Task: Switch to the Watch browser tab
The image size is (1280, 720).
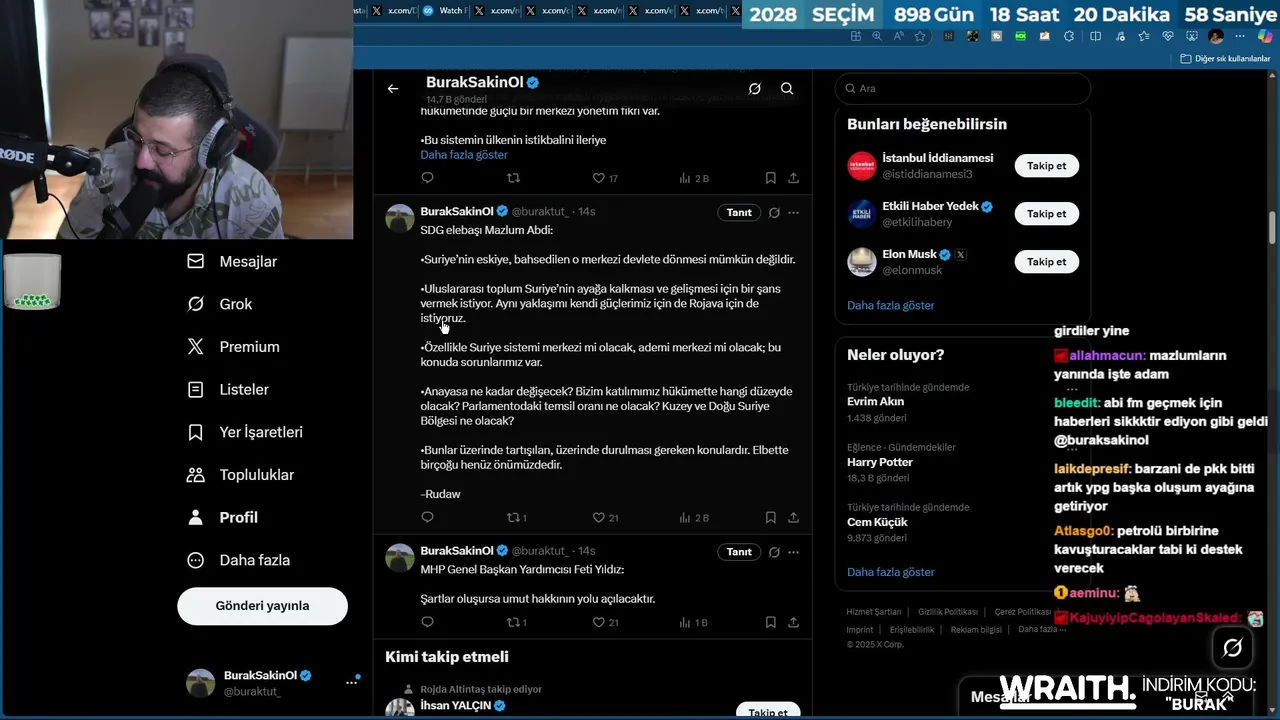Action: click(x=443, y=11)
